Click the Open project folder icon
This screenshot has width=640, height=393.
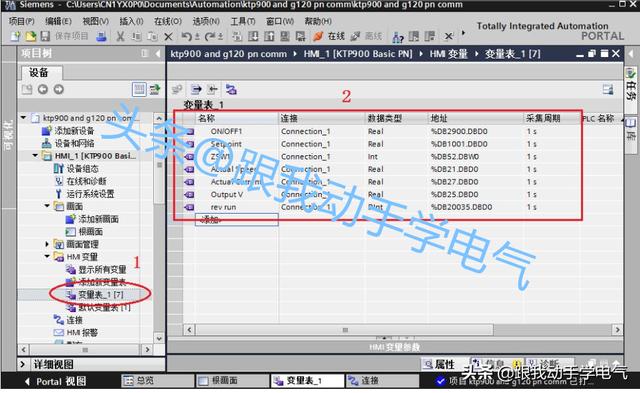click(31, 36)
